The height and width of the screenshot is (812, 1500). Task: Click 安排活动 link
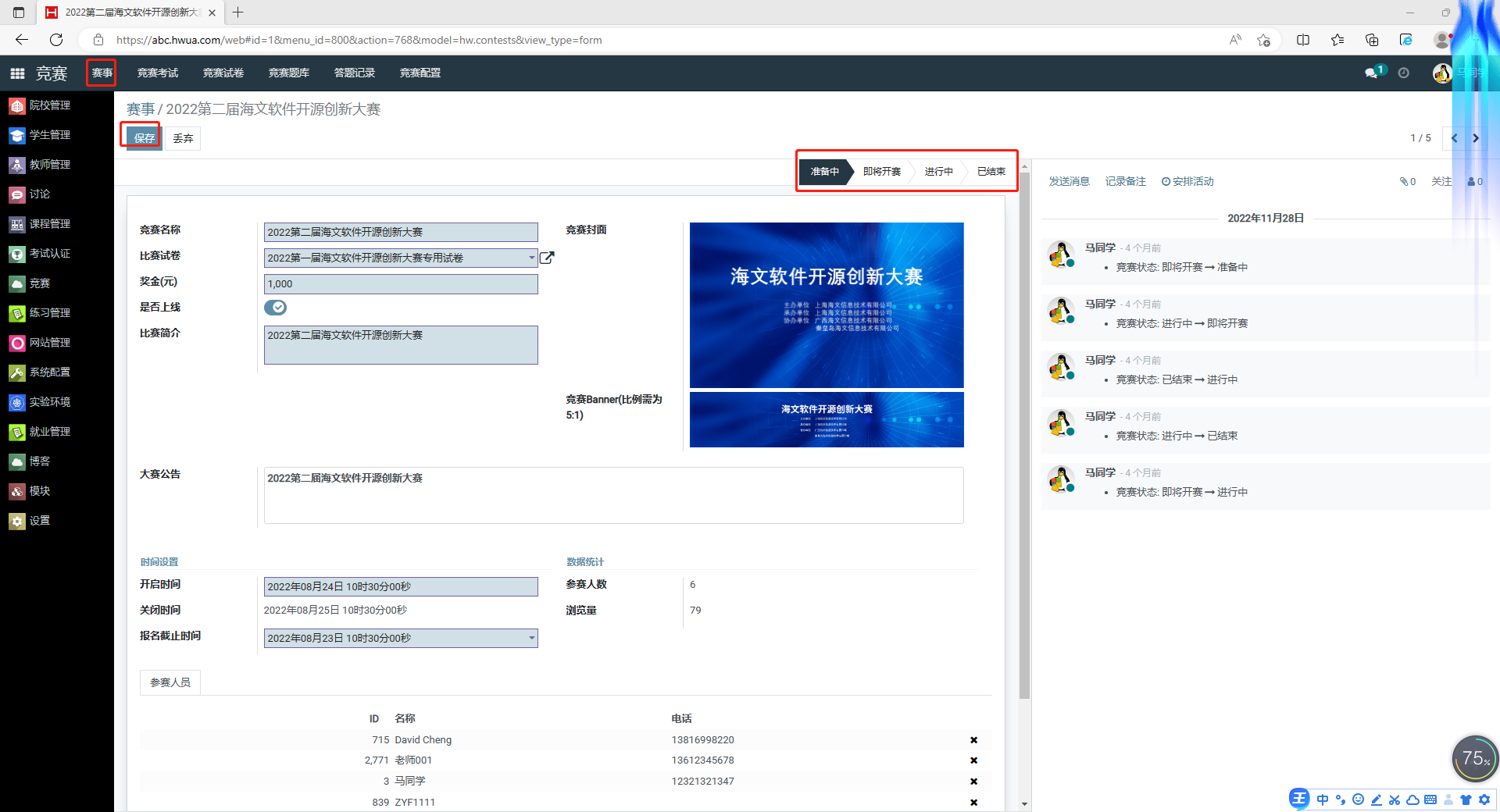coord(1187,181)
